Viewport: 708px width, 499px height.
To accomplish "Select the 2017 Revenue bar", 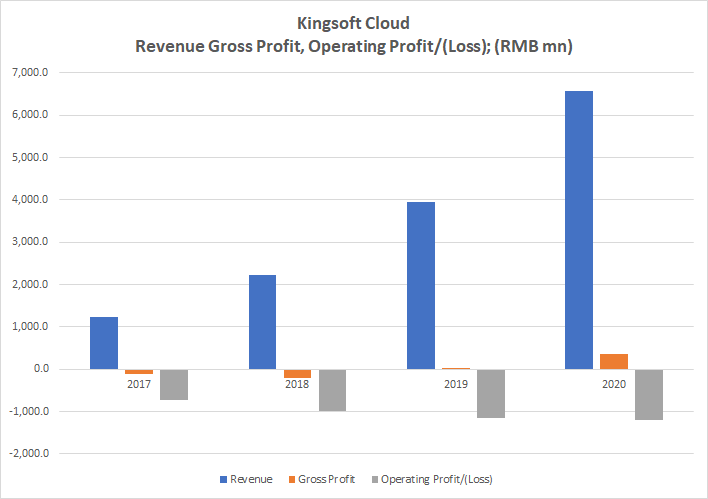I will (104, 343).
